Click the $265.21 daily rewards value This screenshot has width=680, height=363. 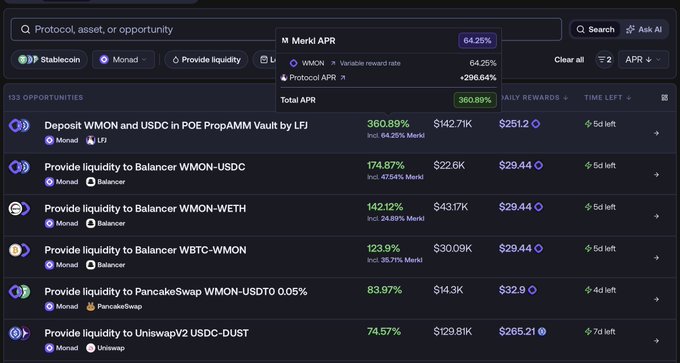click(517, 331)
